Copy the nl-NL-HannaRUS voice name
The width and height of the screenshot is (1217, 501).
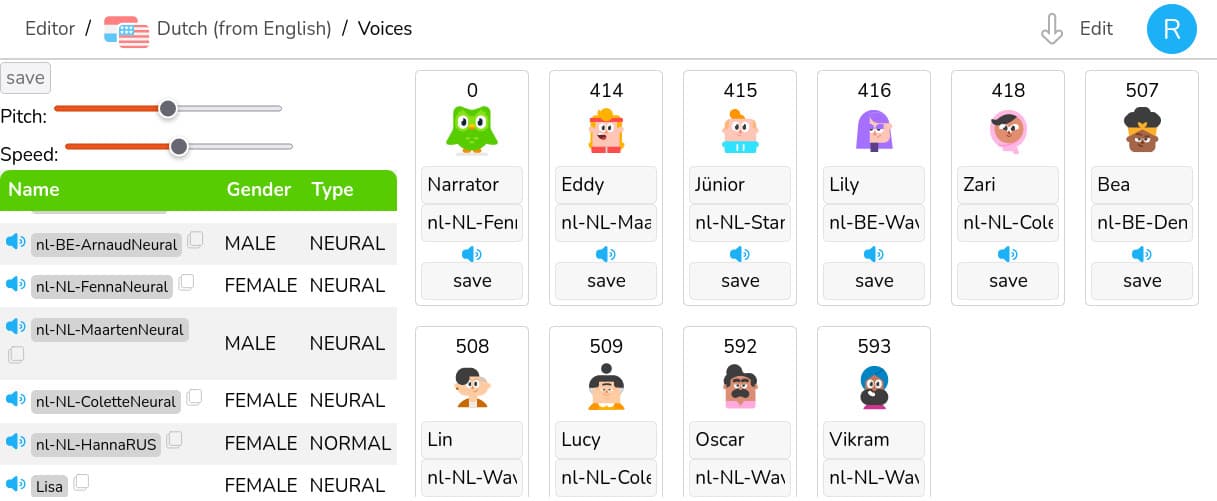175,439
